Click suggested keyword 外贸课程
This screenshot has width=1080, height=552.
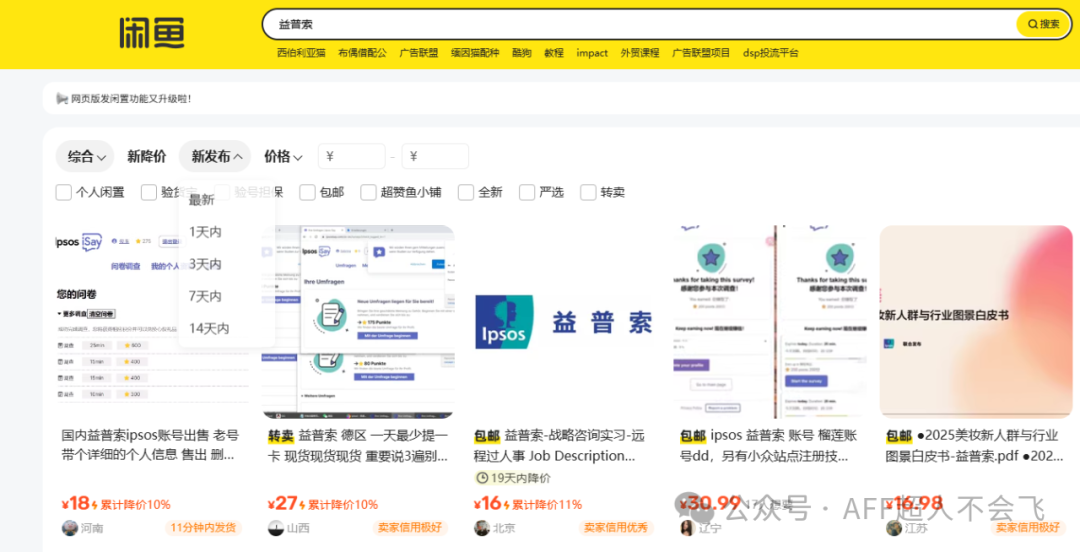click(640, 53)
